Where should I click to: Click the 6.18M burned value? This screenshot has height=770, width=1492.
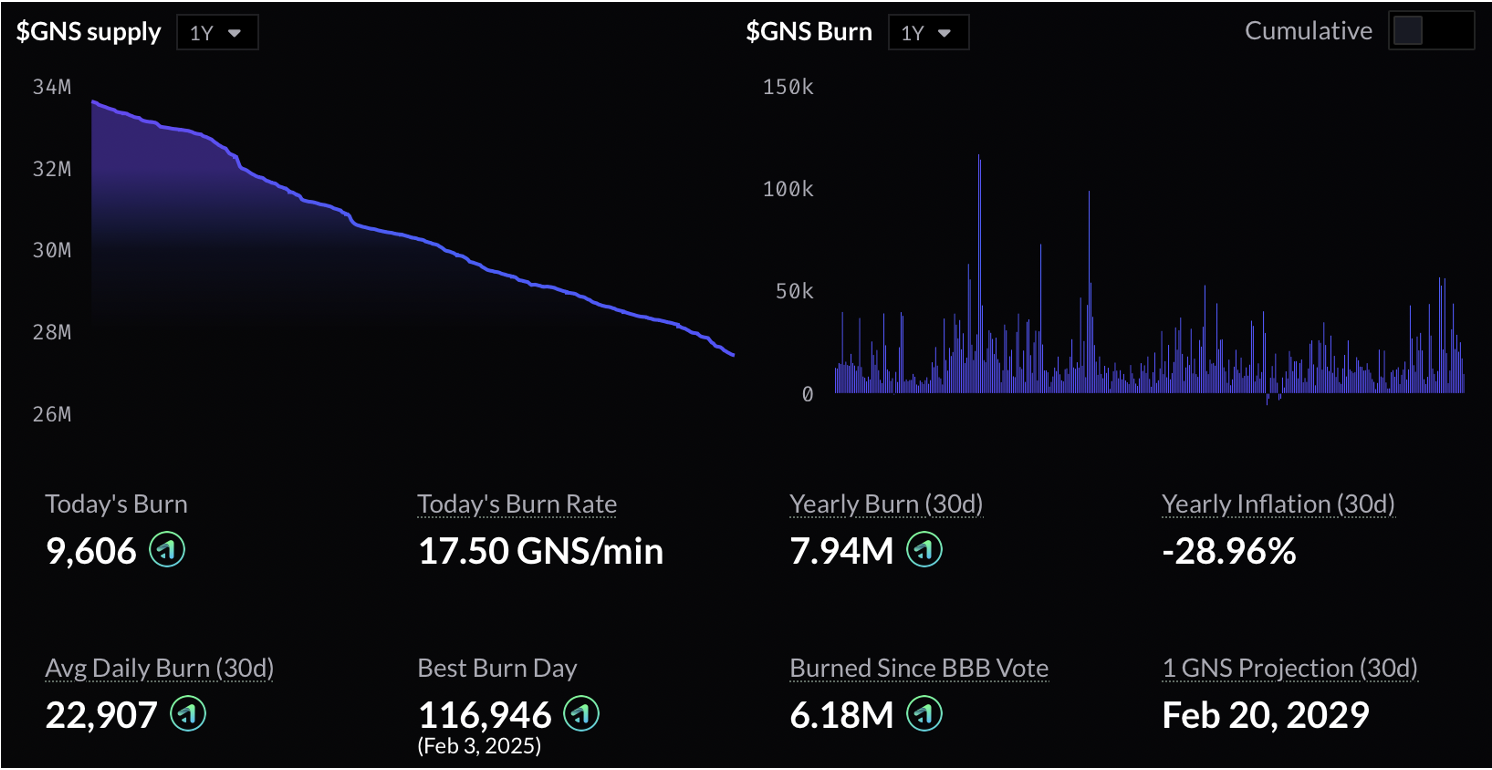tap(841, 715)
